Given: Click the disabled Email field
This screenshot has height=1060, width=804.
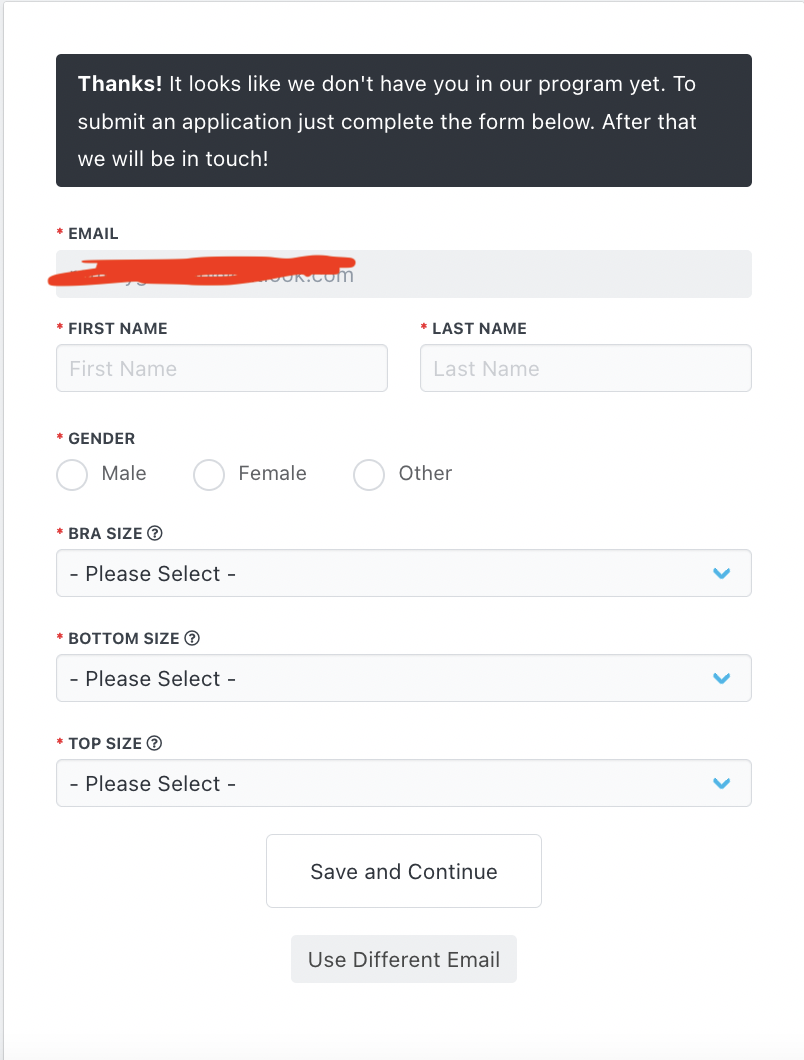Looking at the screenshot, I should 404,274.
